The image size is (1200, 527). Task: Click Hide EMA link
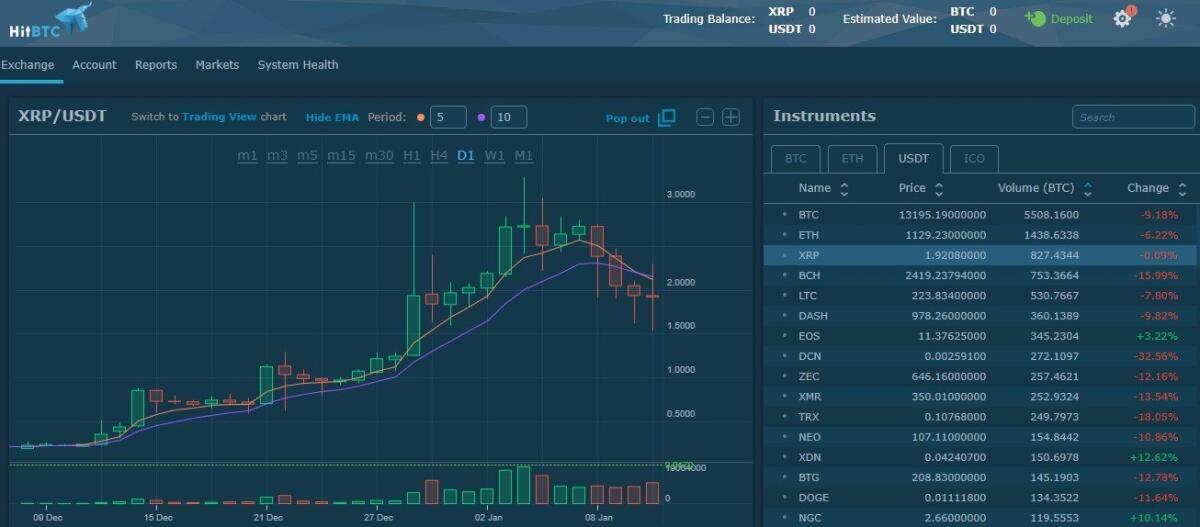coord(332,117)
